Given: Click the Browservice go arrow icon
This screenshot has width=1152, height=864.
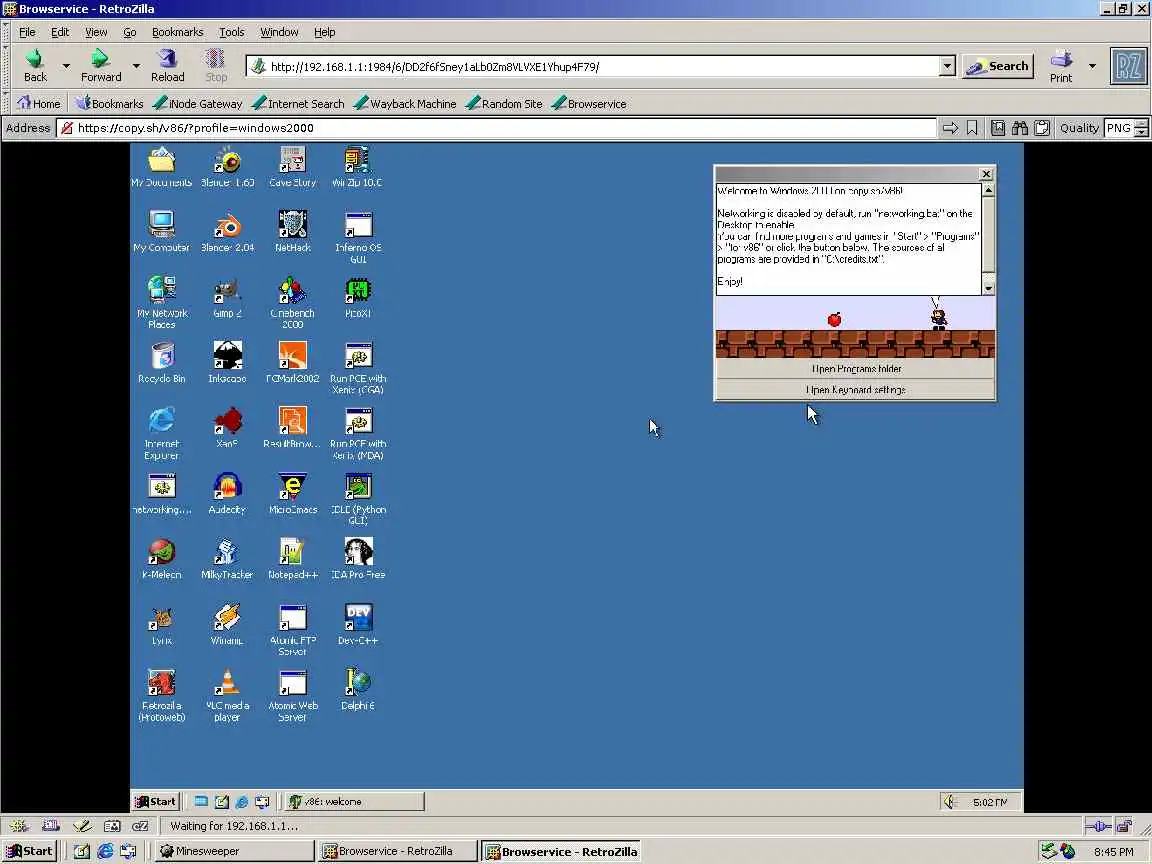Looking at the screenshot, I should (950, 128).
